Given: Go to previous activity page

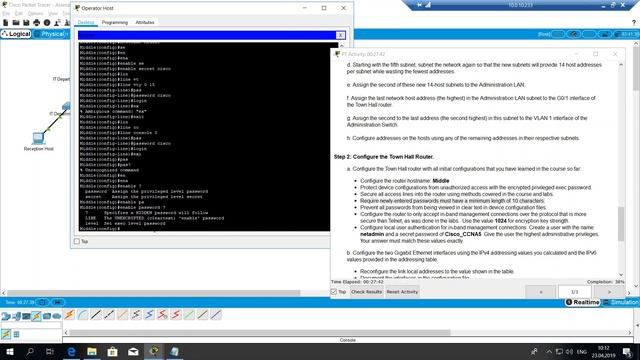Looking at the screenshot, I should (x=541, y=292).
